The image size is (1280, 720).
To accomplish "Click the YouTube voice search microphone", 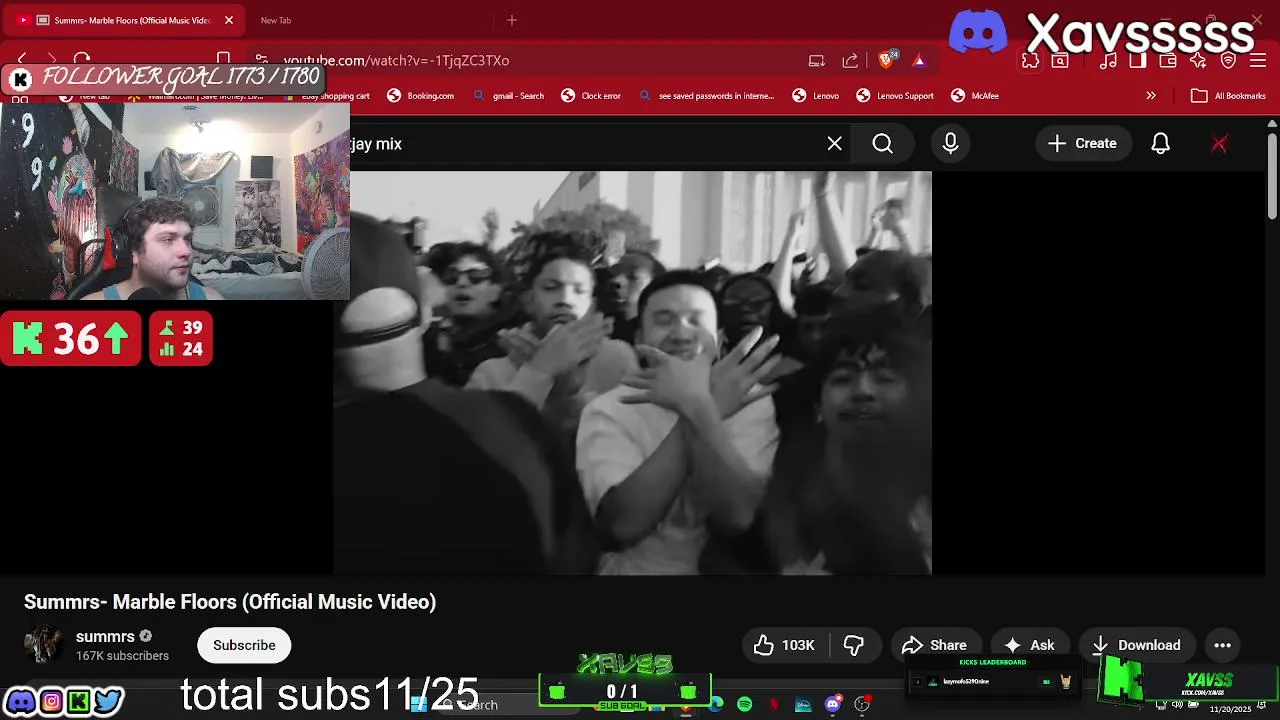I will tap(950, 144).
